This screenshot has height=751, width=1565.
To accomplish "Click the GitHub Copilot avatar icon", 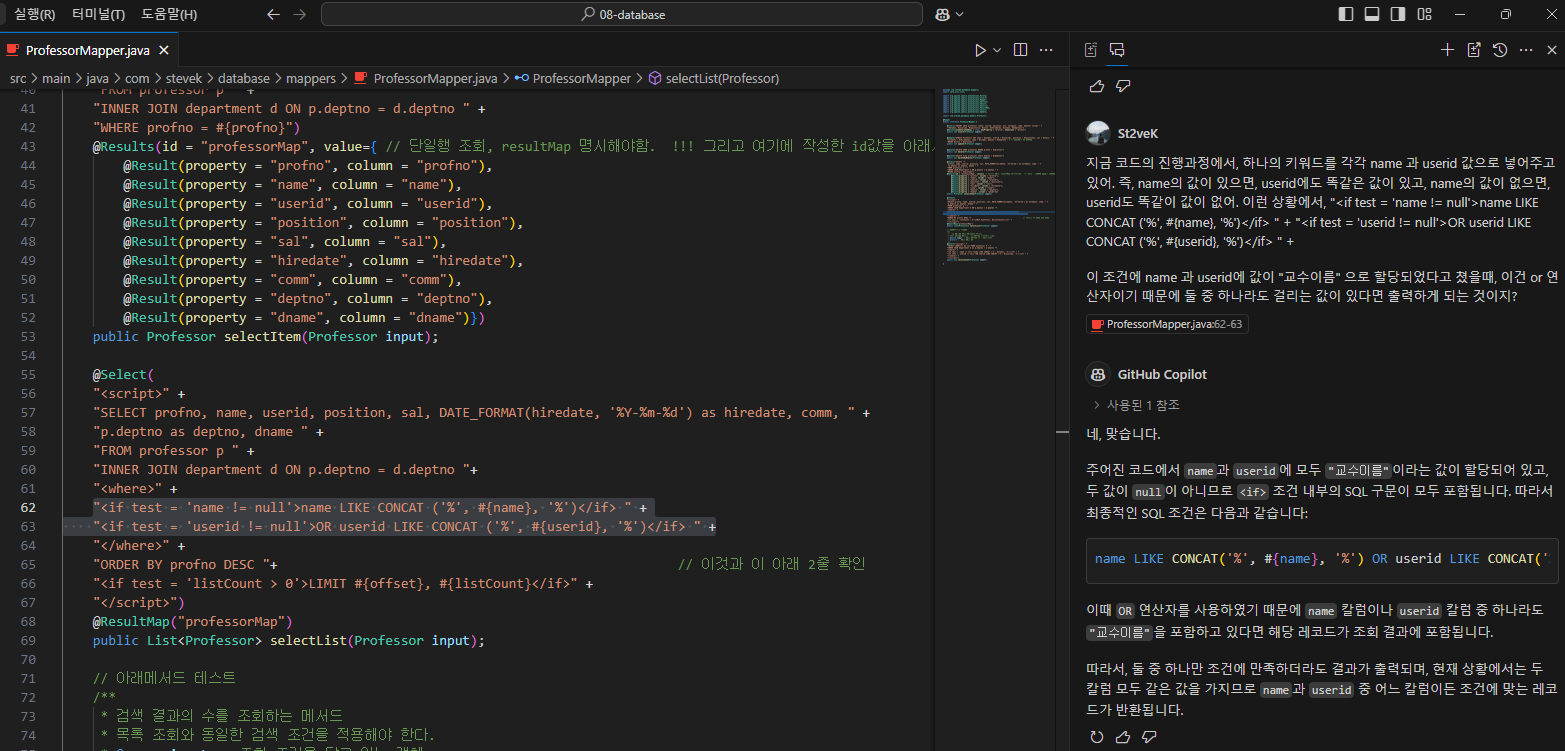I will (1098, 374).
